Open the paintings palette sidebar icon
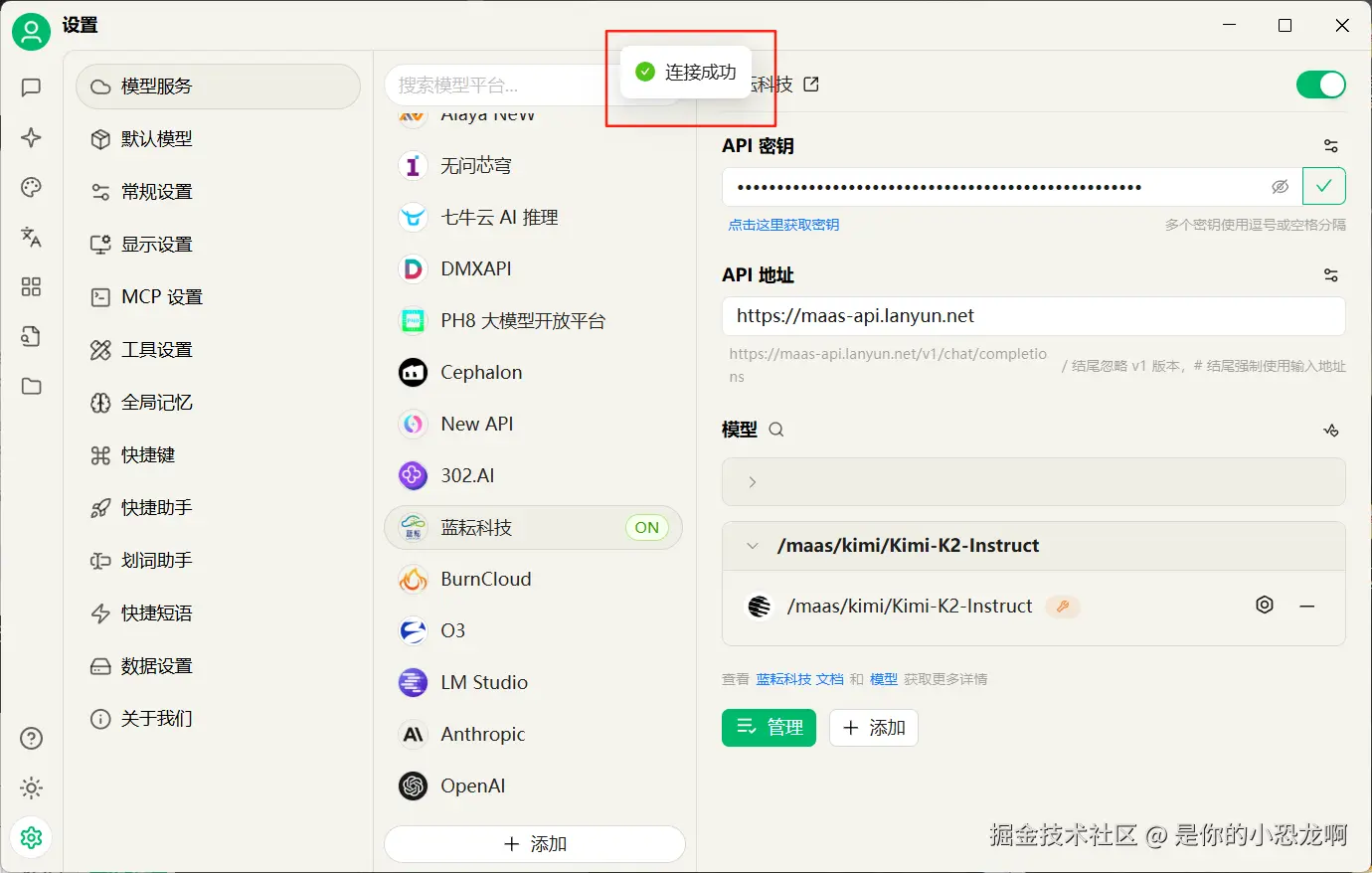The width and height of the screenshot is (1372, 873). pos(31,187)
